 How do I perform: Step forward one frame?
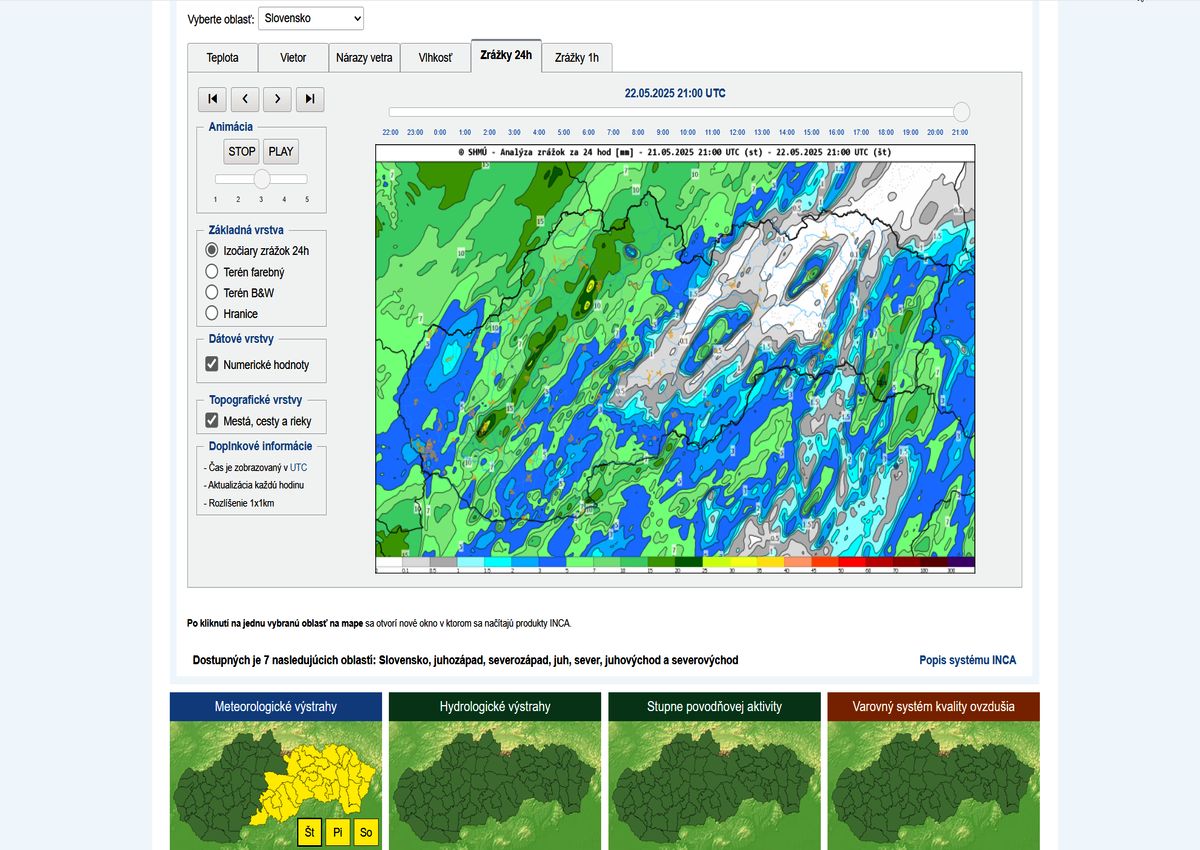(x=277, y=99)
